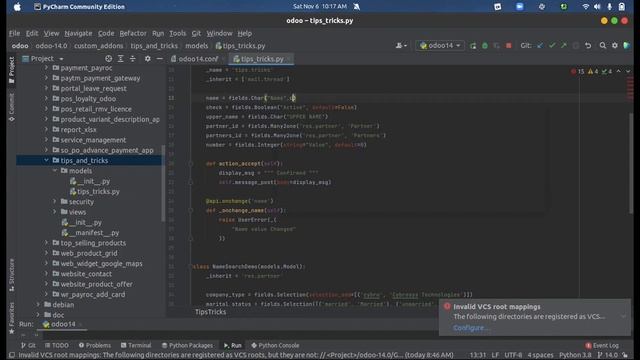Click the green debug bug icon
Viewport: 640px width, 360px height.
(484, 46)
